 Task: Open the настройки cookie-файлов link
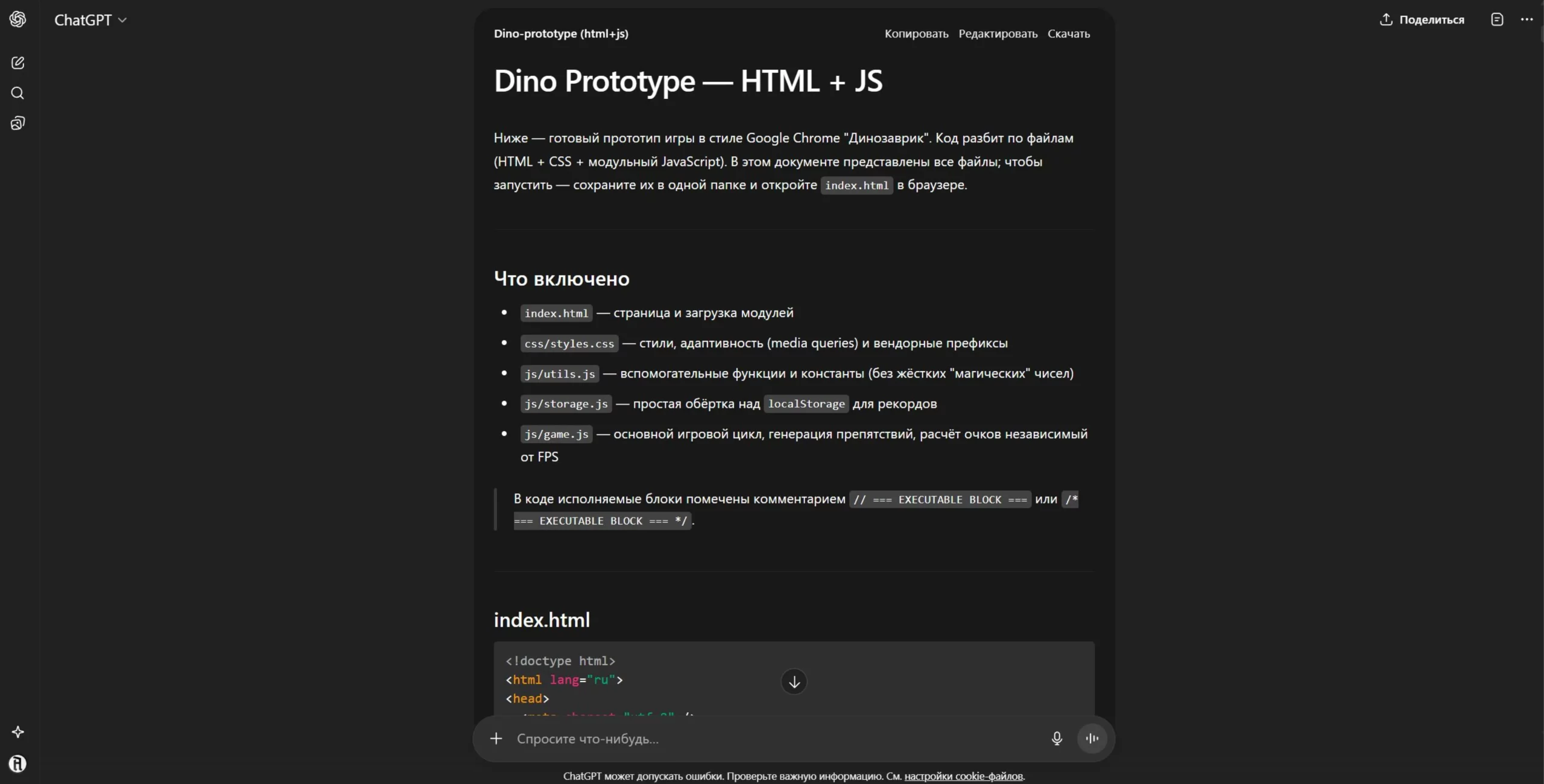point(963,776)
